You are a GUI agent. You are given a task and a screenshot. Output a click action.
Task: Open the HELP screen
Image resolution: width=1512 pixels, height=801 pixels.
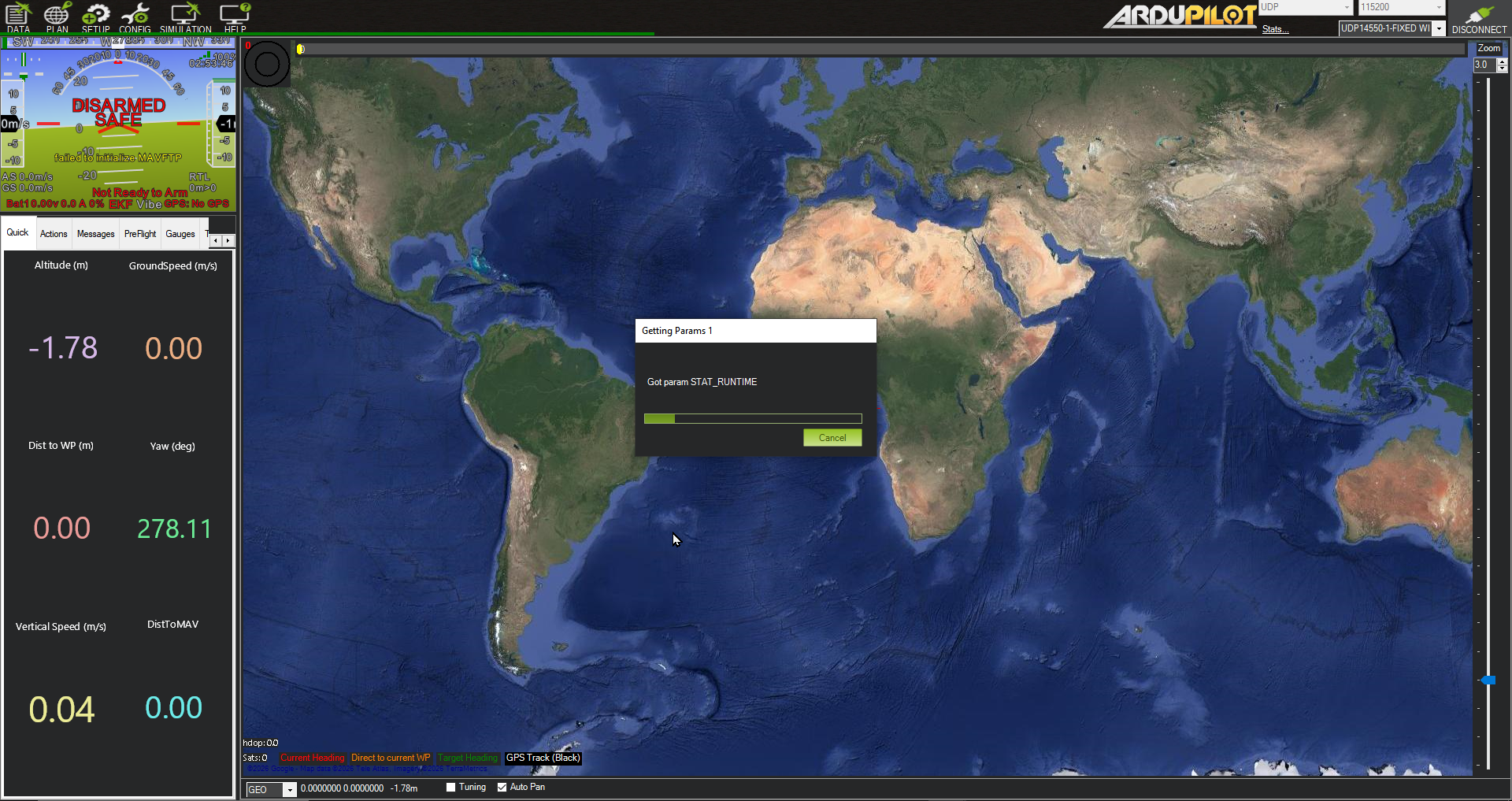click(235, 17)
